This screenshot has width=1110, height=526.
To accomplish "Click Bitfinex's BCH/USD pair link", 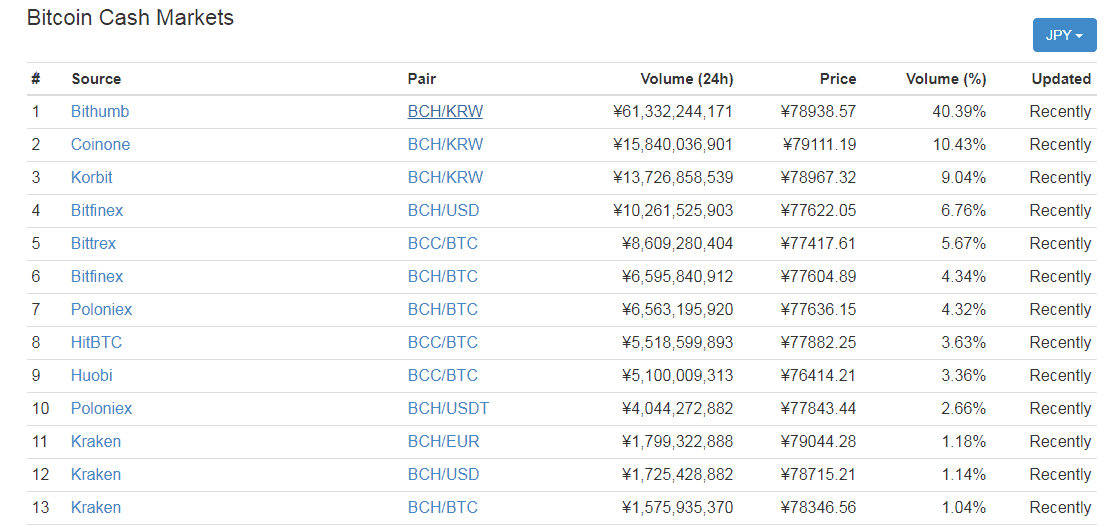I will pos(443,210).
